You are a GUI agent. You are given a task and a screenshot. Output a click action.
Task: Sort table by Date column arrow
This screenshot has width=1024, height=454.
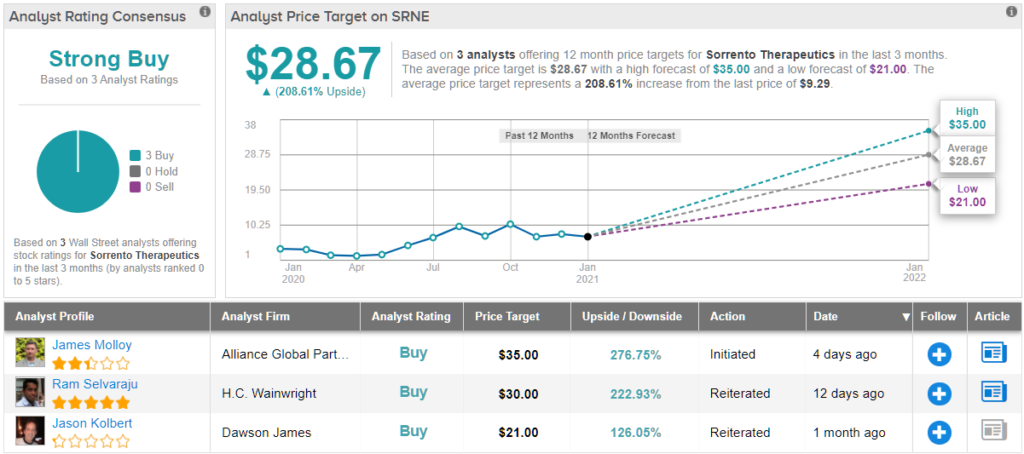(906, 317)
